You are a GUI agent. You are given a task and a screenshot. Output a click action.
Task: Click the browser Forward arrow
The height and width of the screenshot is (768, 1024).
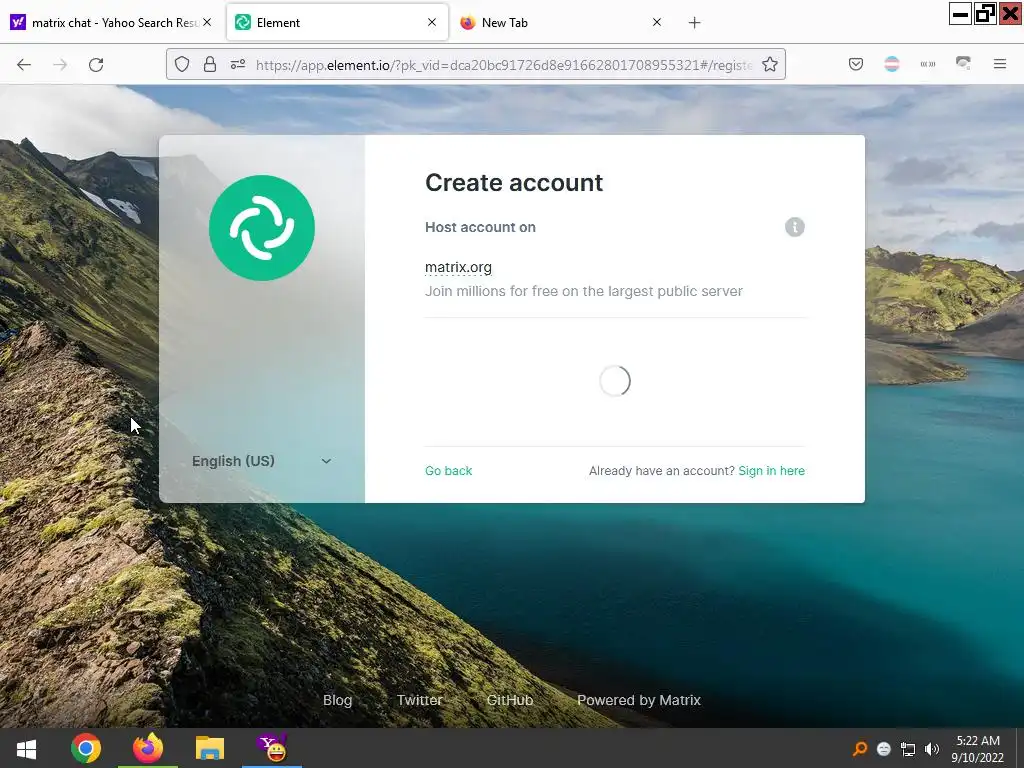(x=60, y=65)
